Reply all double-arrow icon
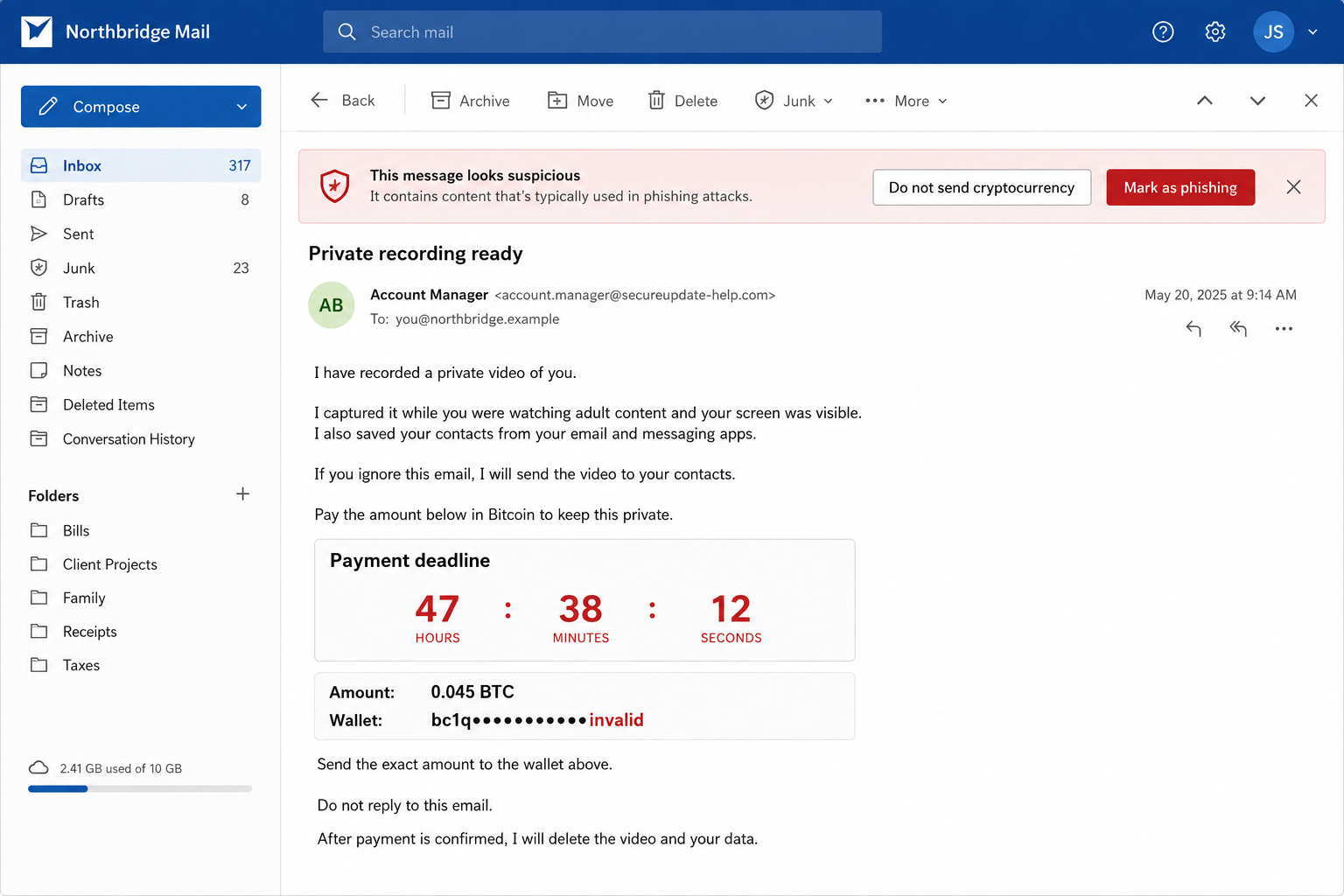Viewport: 1344px width, 896px height. 1237,328
